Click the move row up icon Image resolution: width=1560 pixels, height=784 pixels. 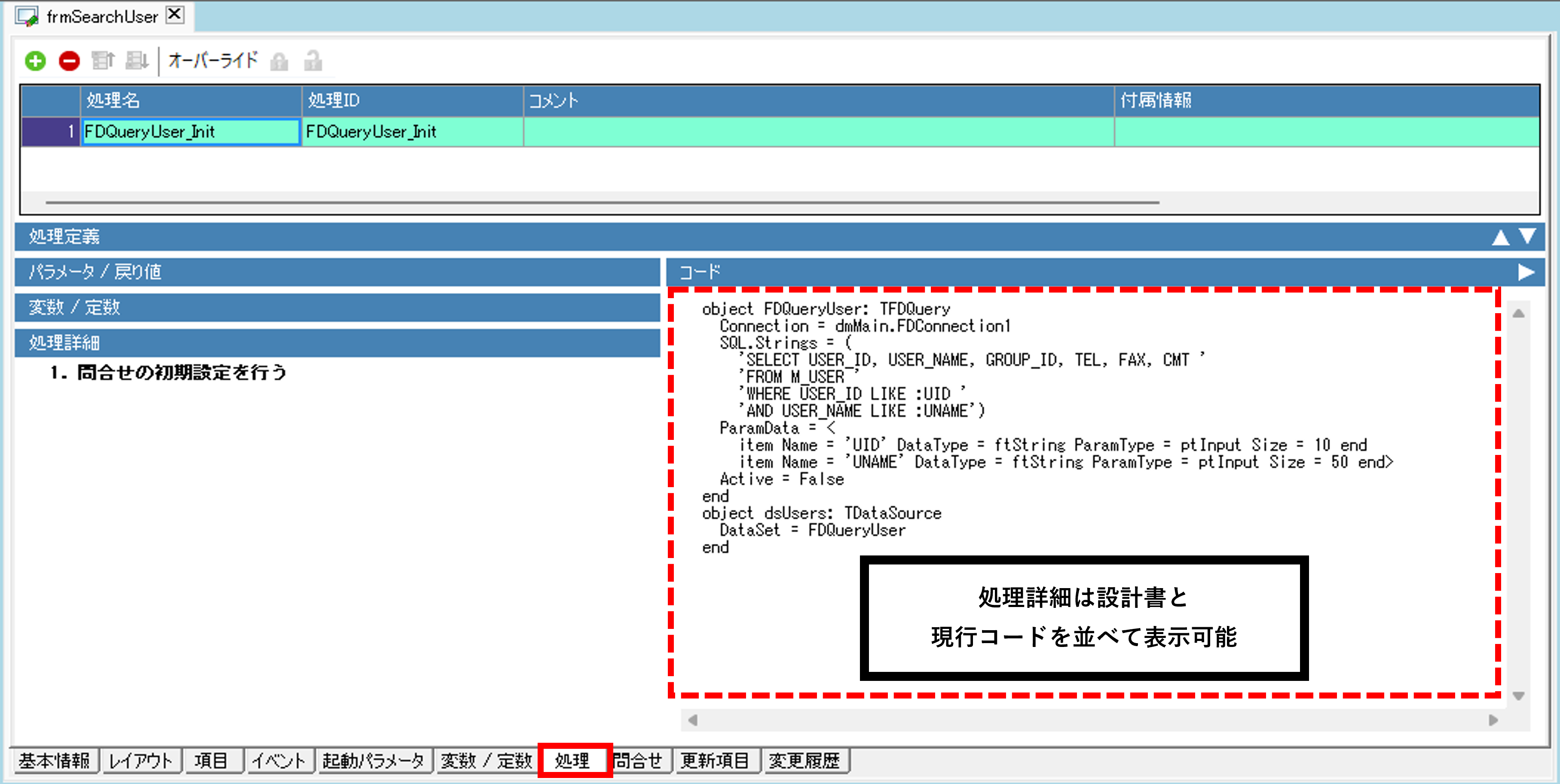tap(103, 61)
